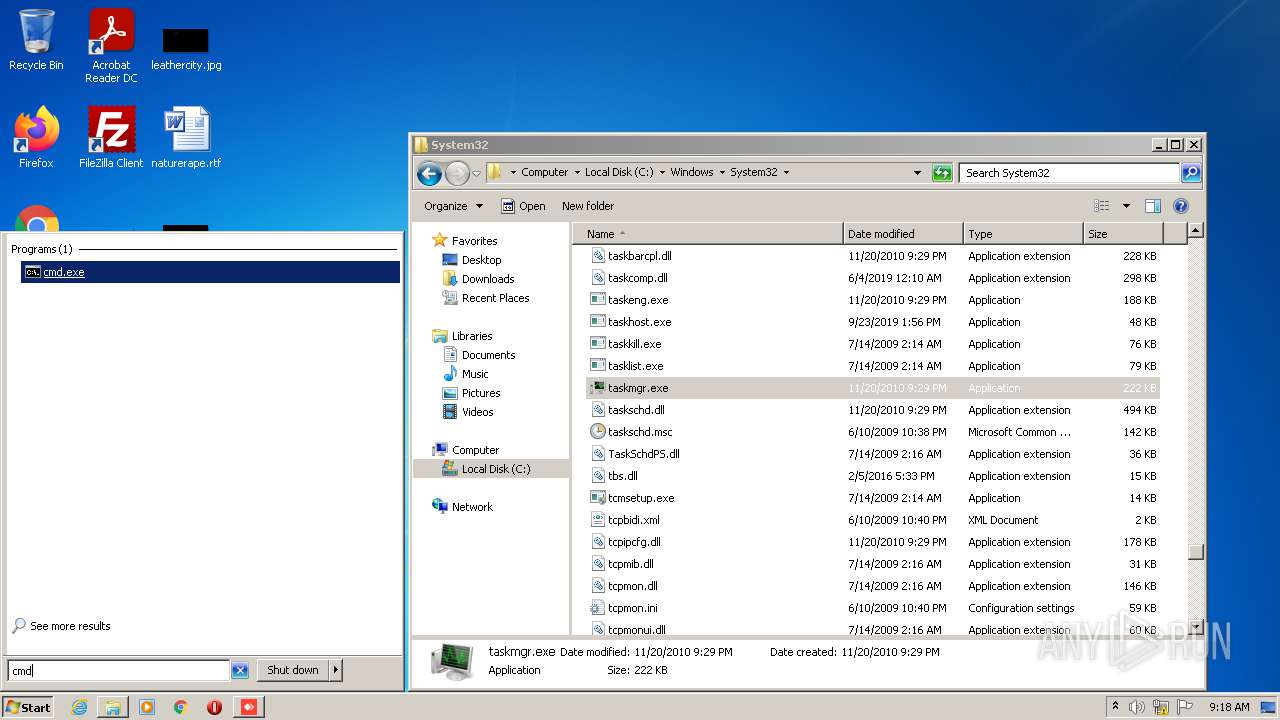Screen dimensions: 1280x720
Task: Open FileZilla Client desktop shortcut
Action: 111,137
